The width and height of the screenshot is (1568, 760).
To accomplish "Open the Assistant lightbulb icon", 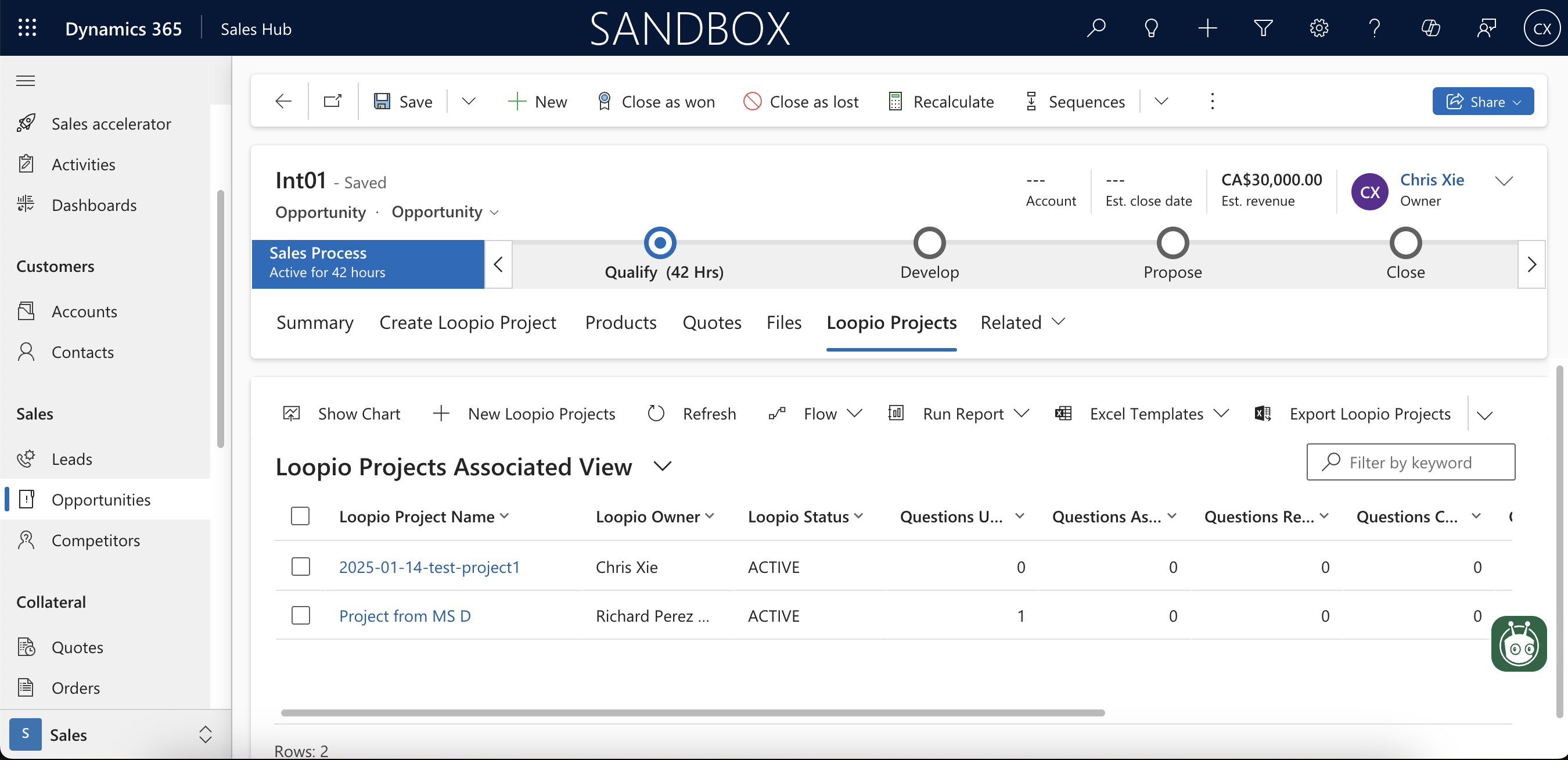I will pyautogui.click(x=1151, y=28).
